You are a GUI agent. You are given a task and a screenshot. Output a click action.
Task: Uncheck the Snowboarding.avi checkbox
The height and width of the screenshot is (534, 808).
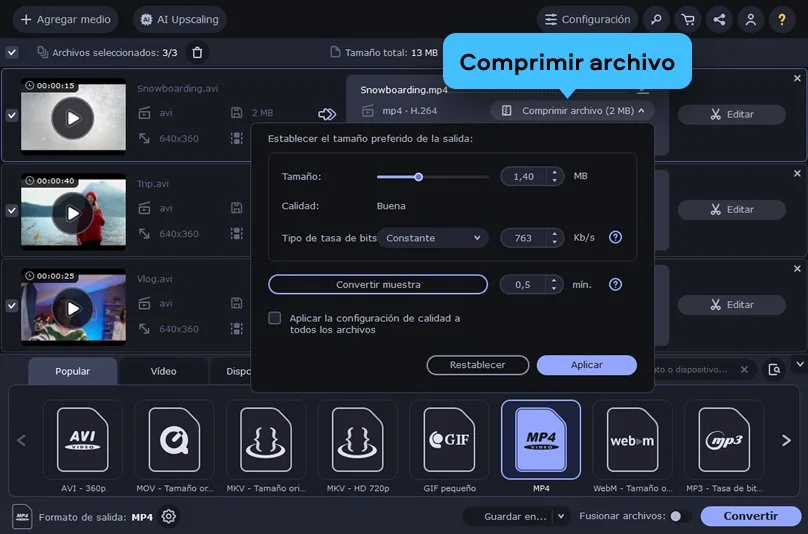(12, 115)
